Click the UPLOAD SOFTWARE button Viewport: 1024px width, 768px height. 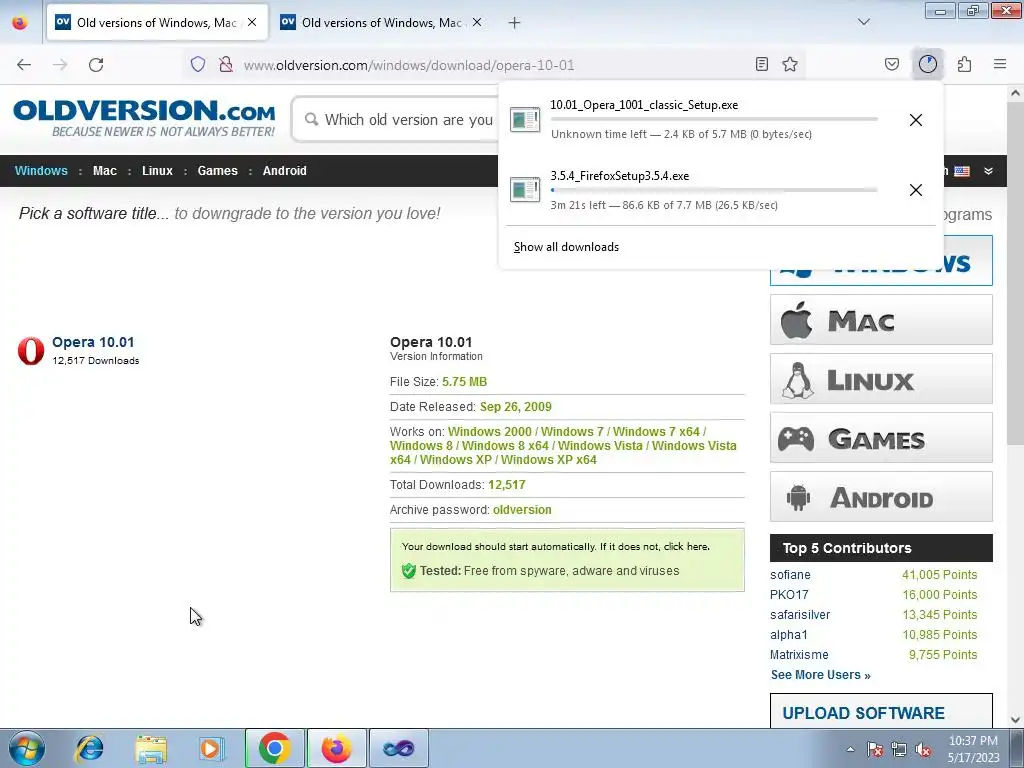(x=881, y=711)
